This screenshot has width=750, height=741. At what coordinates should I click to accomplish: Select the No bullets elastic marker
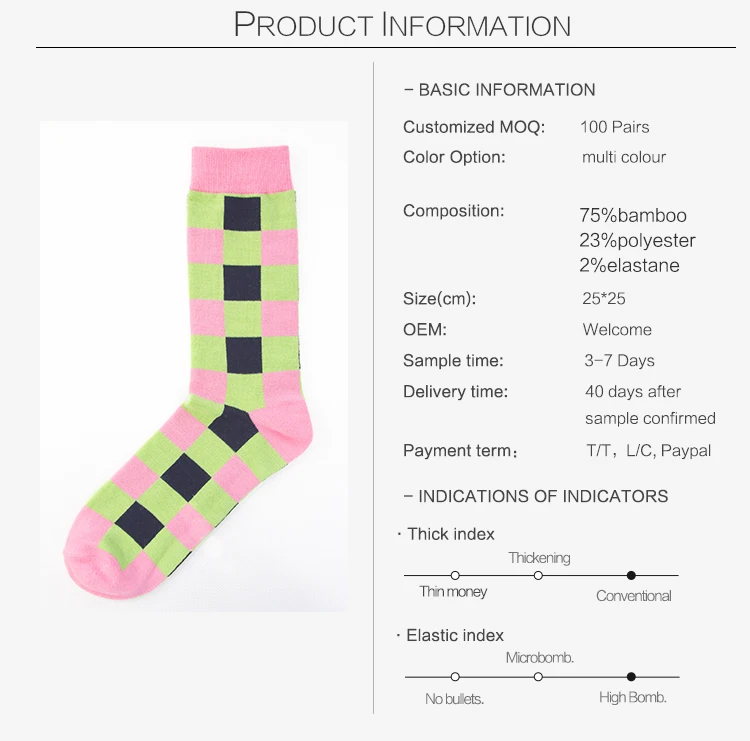click(455, 676)
